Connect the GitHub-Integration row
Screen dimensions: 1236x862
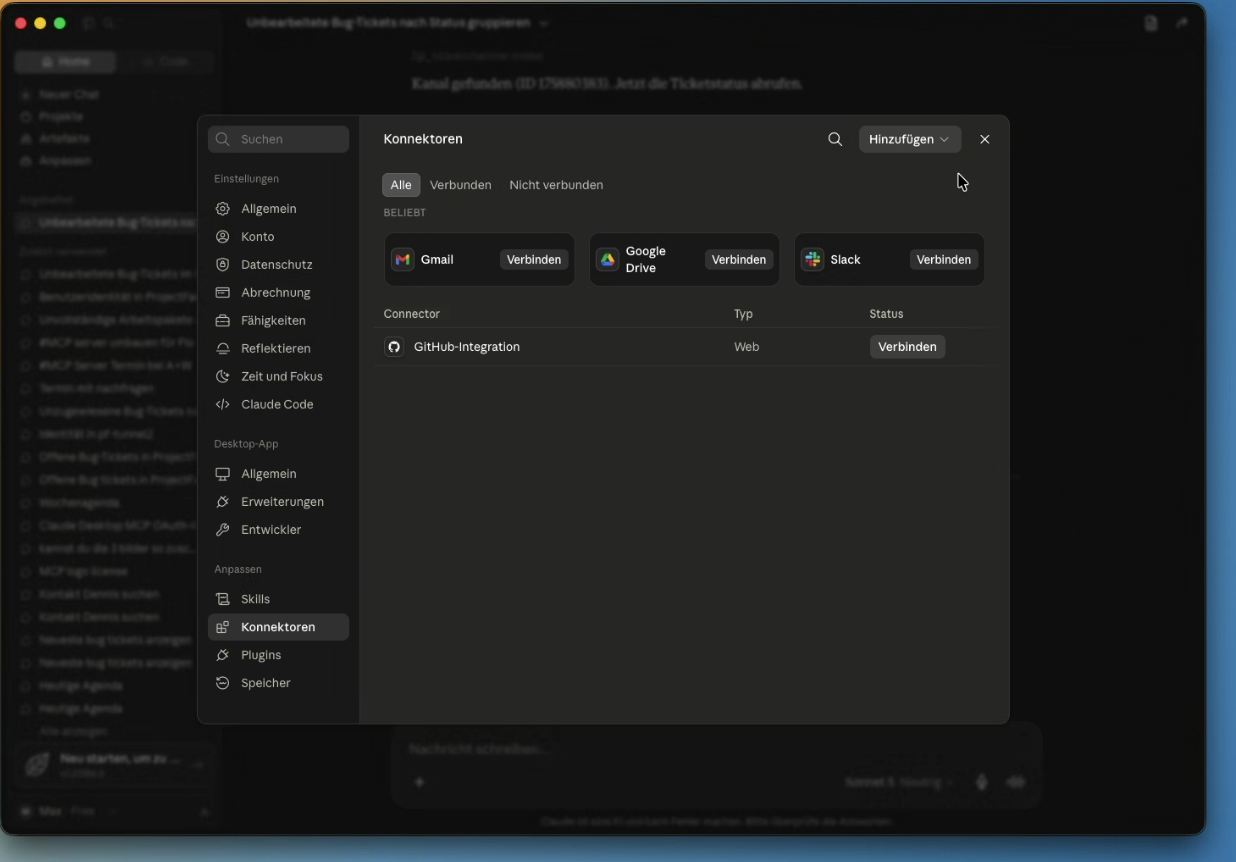coord(907,347)
